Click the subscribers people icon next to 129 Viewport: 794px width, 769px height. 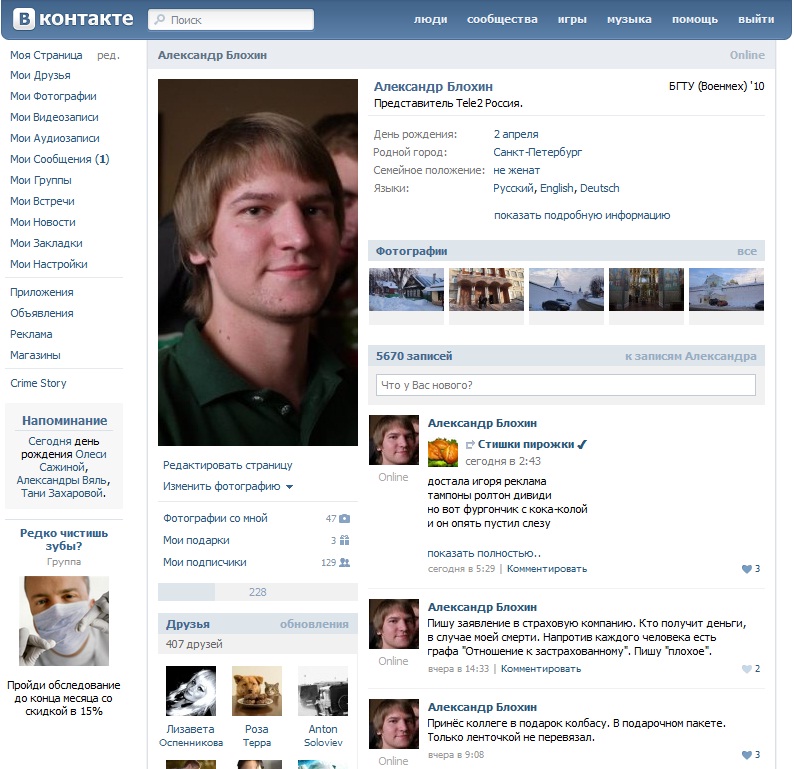click(x=344, y=562)
